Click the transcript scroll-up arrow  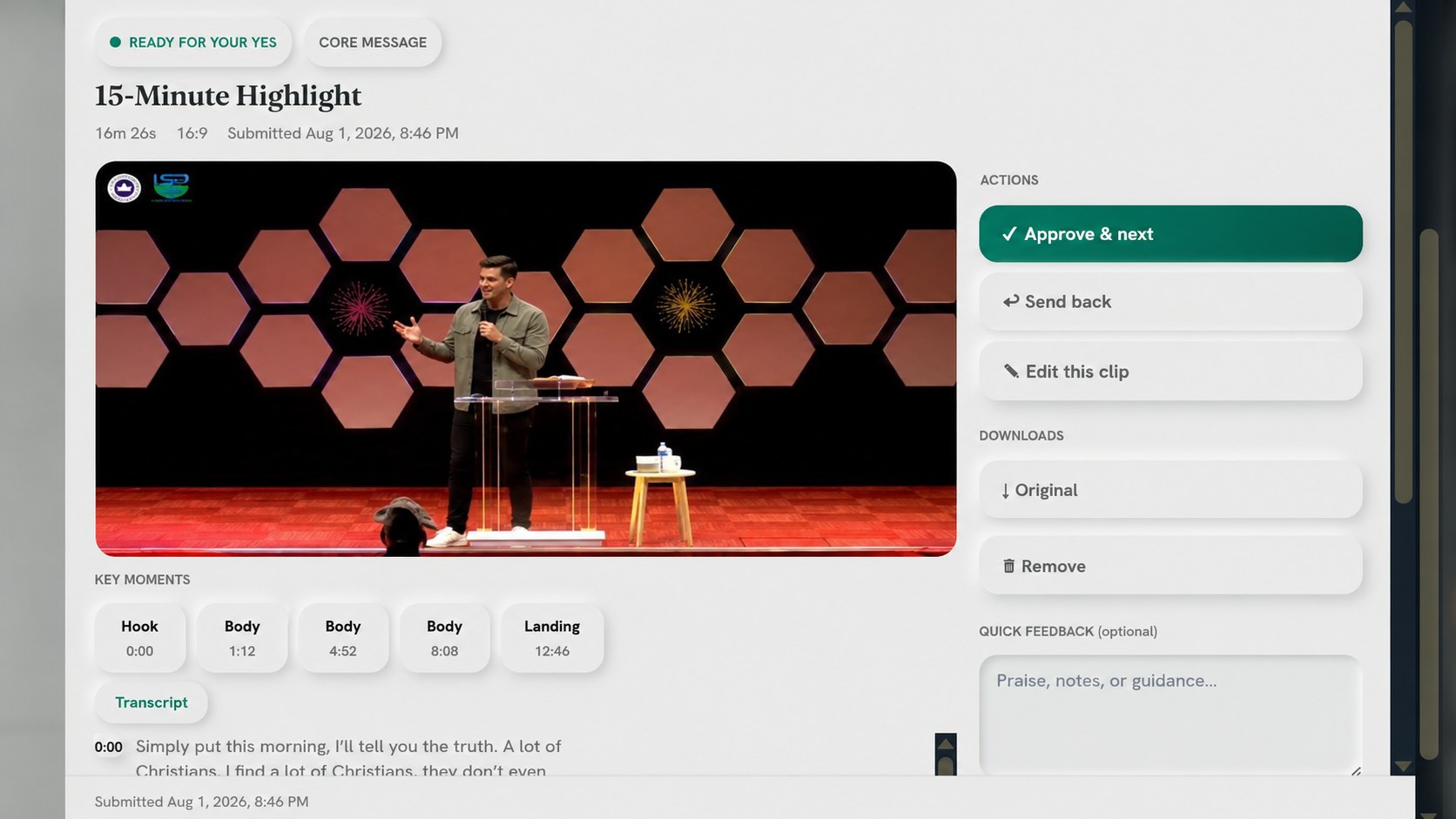pos(946,744)
